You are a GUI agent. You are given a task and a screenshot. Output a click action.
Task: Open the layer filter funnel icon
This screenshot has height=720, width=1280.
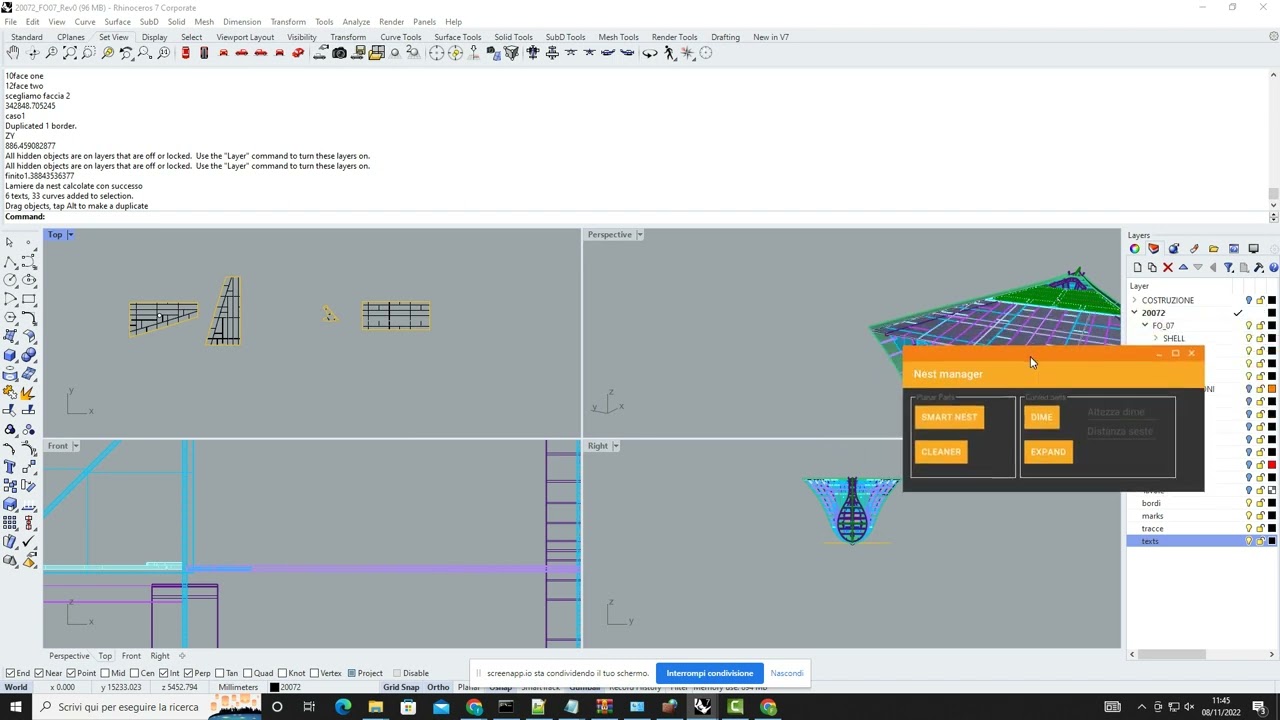point(1228,268)
